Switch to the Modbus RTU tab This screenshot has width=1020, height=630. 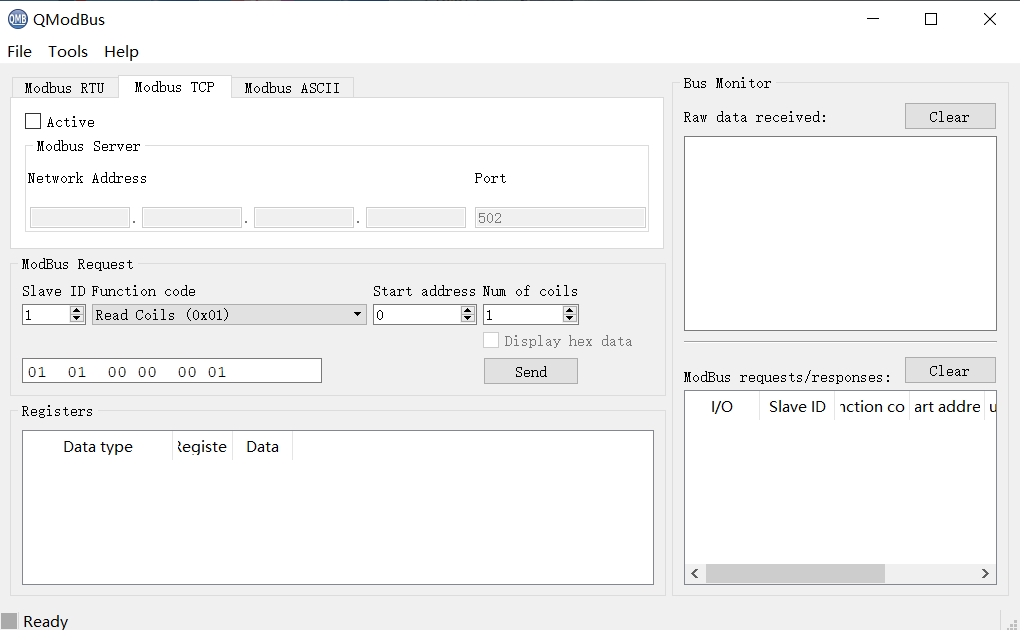pyautogui.click(x=64, y=88)
